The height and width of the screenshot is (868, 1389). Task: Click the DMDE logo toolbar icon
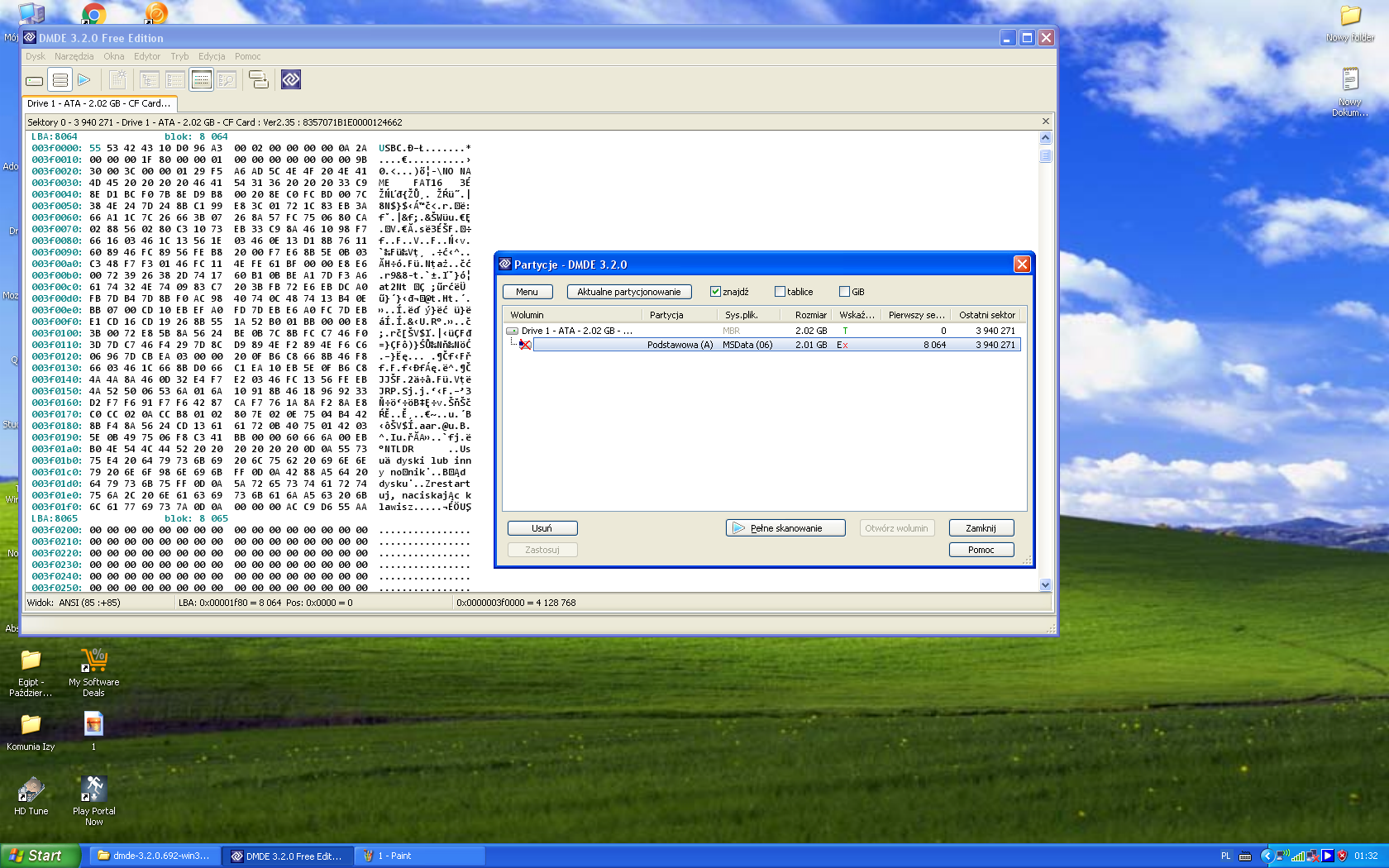coord(290,80)
